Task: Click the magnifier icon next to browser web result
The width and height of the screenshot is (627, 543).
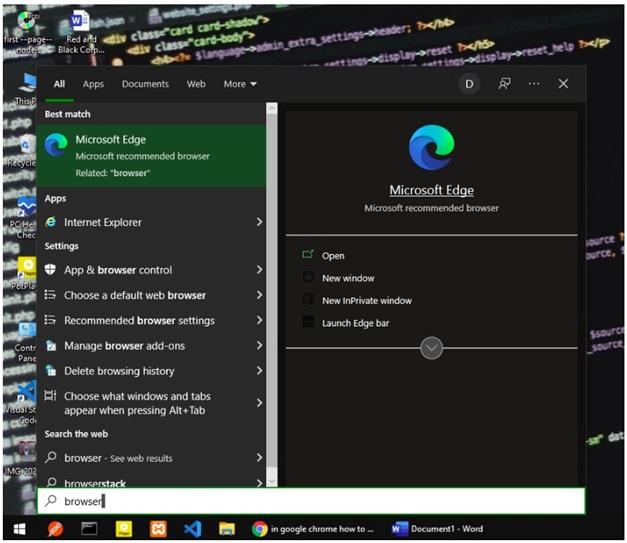Action: (x=51, y=457)
